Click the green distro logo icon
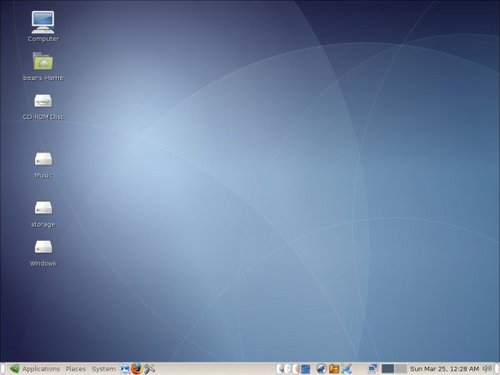The image size is (500, 375). click(15, 369)
